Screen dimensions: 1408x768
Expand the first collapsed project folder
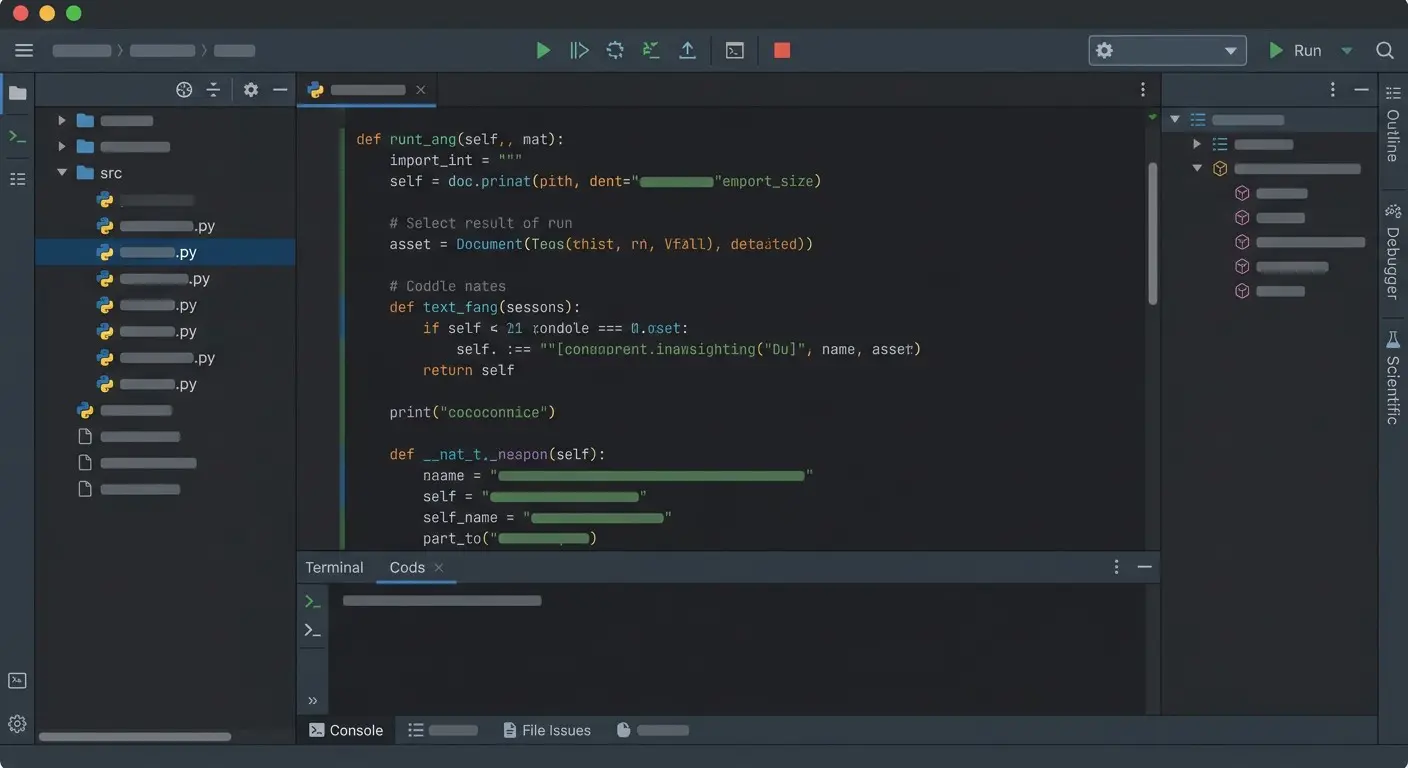click(62, 120)
